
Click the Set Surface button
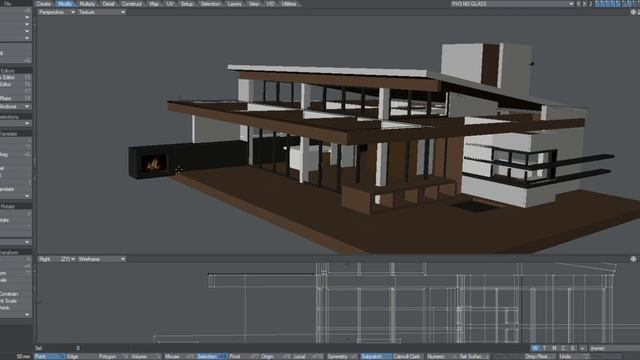[474, 356]
